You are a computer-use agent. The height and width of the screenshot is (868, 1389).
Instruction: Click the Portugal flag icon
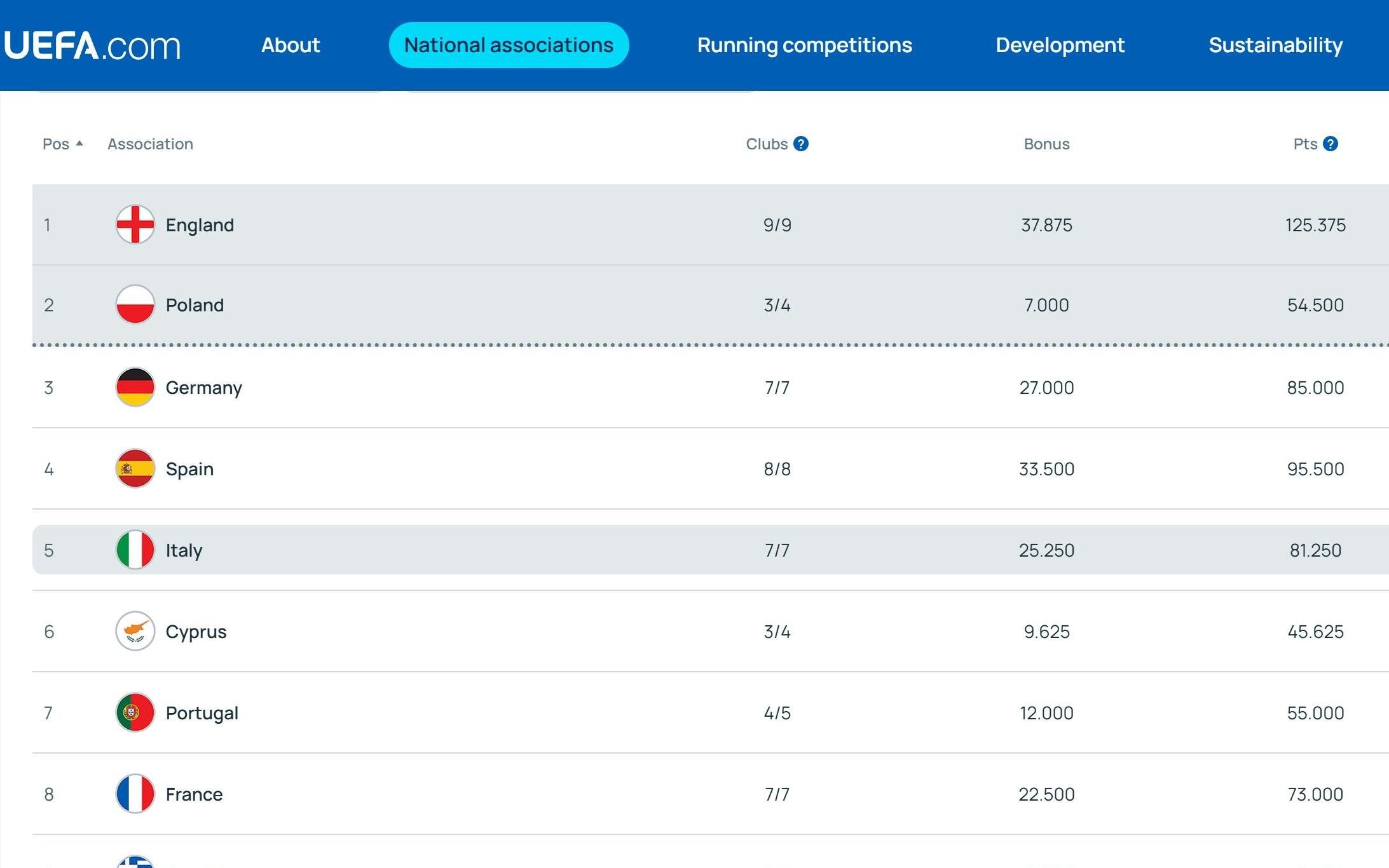click(x=135, y=712)
